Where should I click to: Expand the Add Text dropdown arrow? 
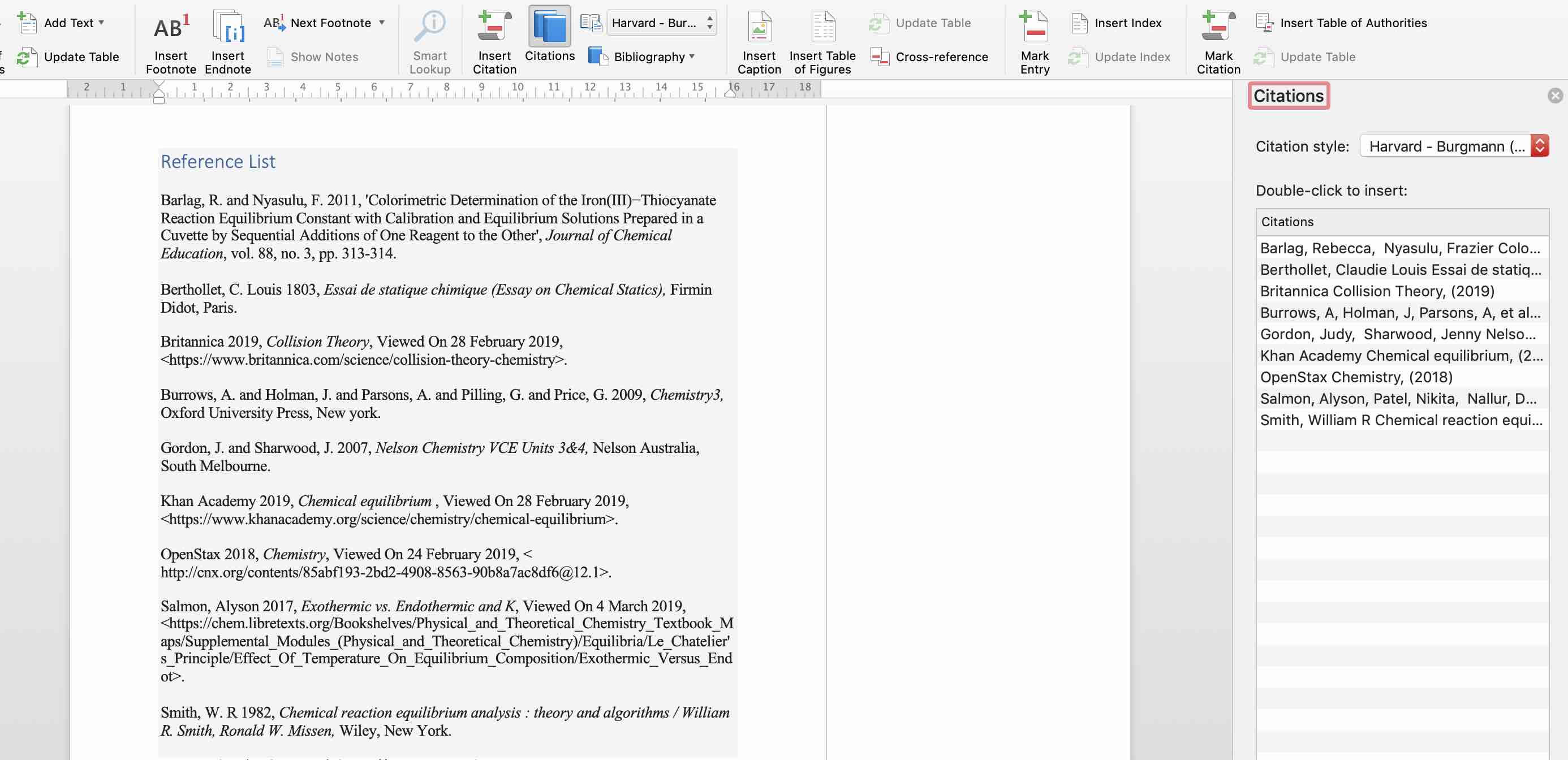[101, 23]
